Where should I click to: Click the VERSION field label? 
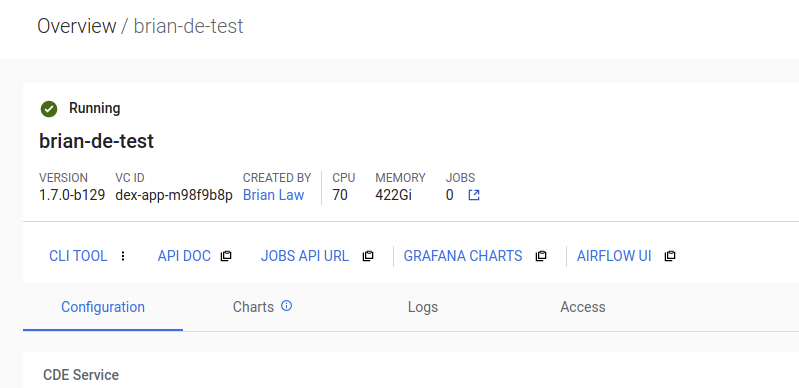click(x=63, y=178)
